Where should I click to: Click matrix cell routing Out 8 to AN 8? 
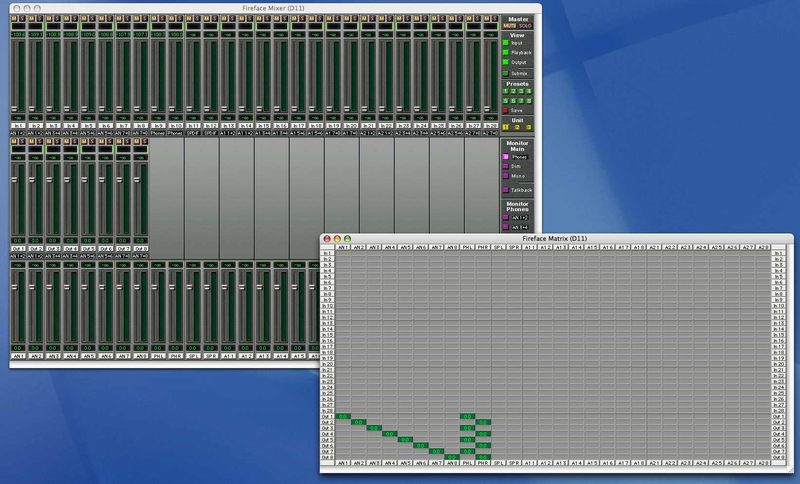tap(452, 457)
